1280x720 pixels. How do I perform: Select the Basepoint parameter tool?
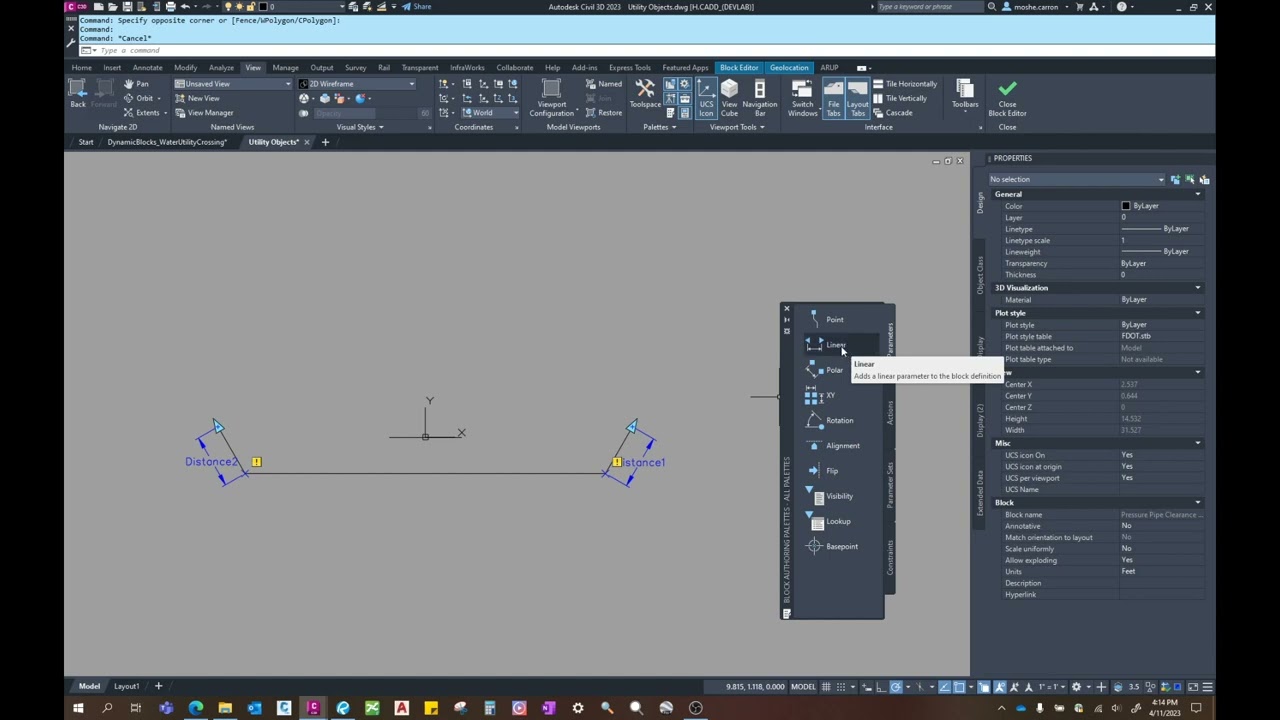click(x=832, y=546)
